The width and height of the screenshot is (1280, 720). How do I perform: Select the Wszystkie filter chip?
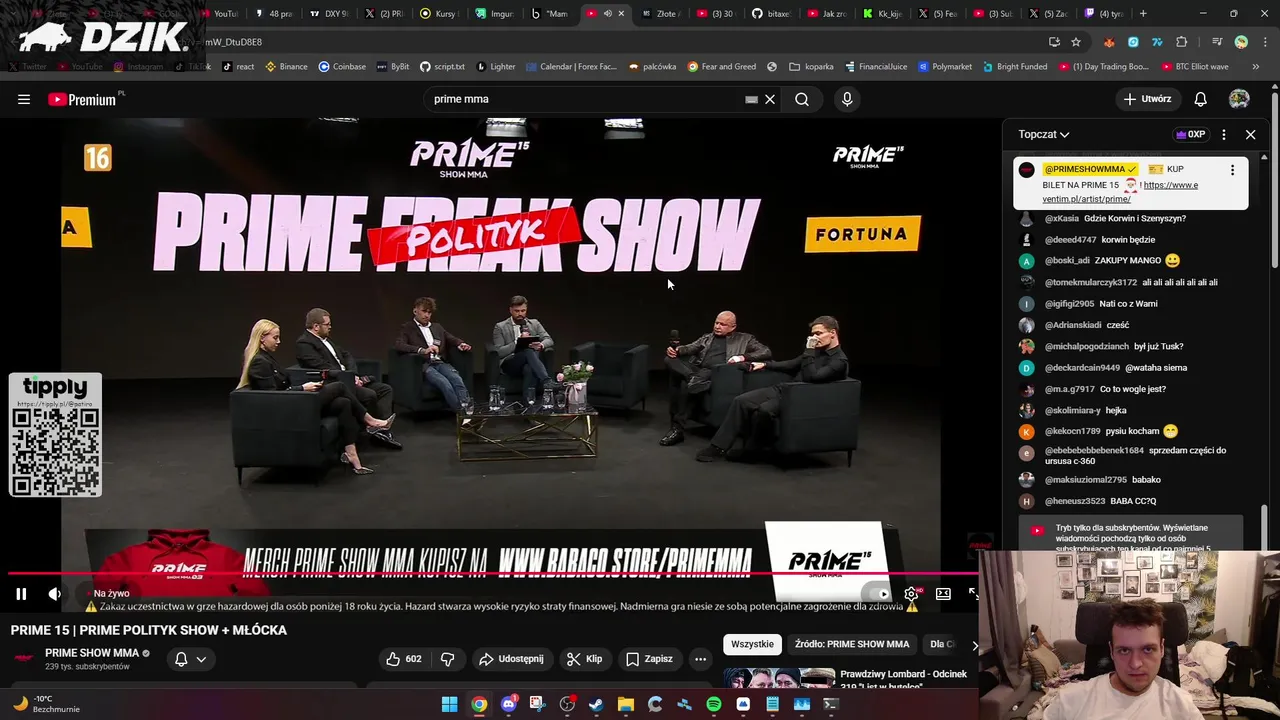coord(752,644)
